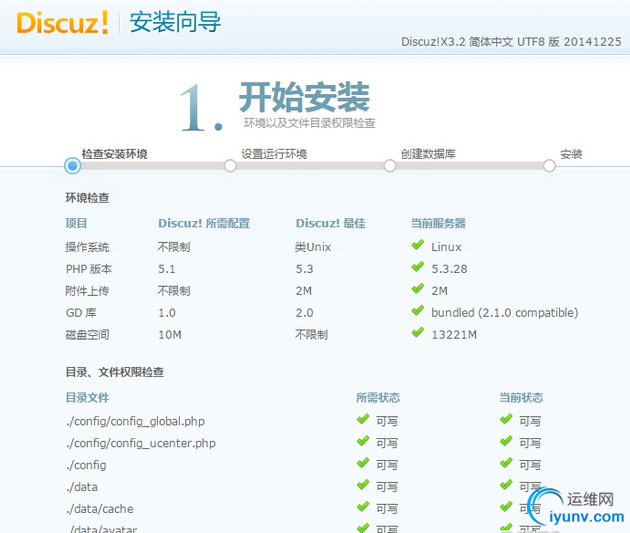Click the 环境检查 section heading

(x=87, y=198)
